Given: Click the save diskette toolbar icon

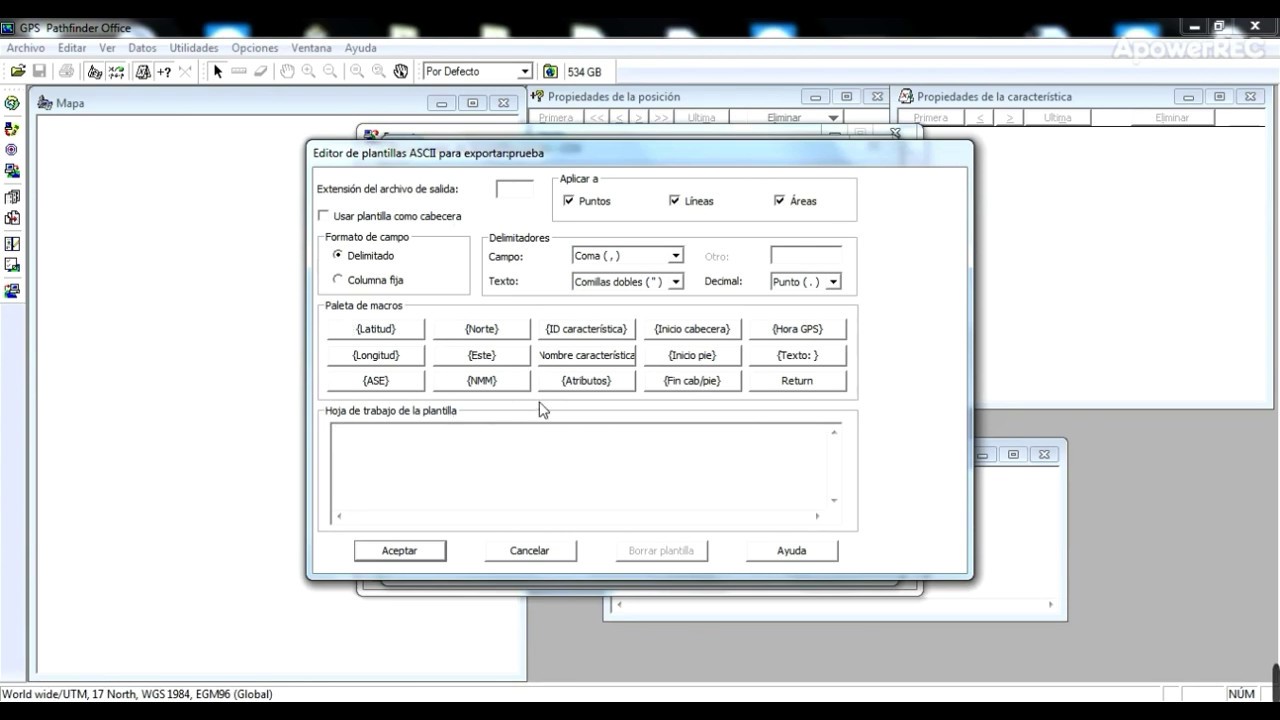Looking at the screenshot, I should click(x=40, y=71).
